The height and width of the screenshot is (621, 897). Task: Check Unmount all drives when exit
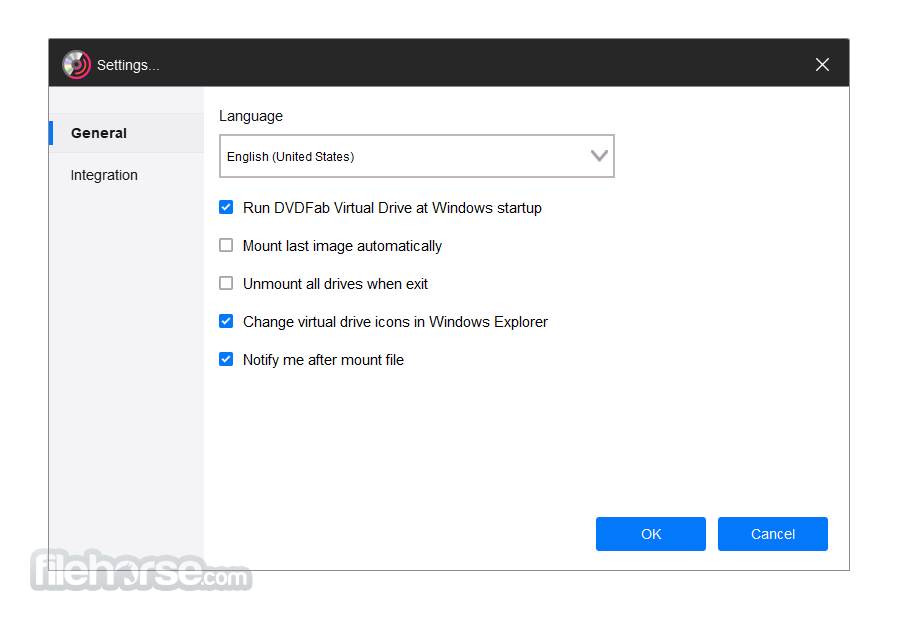226,283
